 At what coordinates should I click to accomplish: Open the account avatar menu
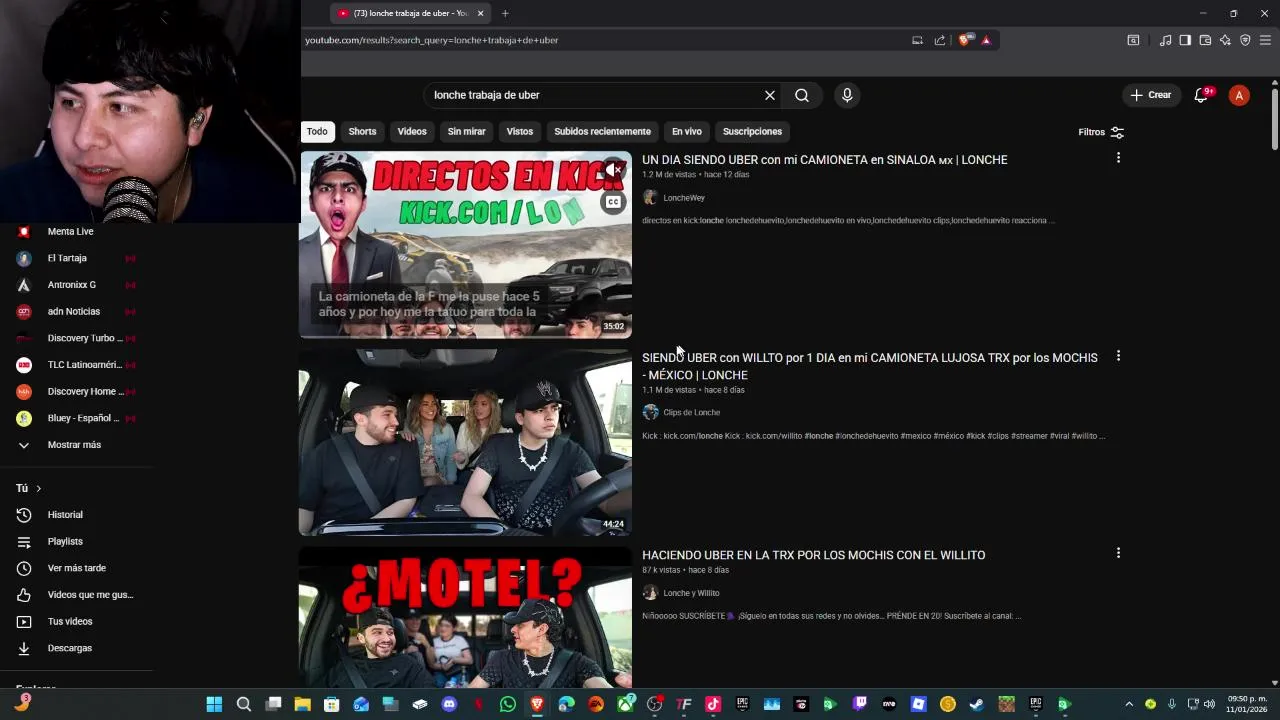click(x=1239, y=95)
